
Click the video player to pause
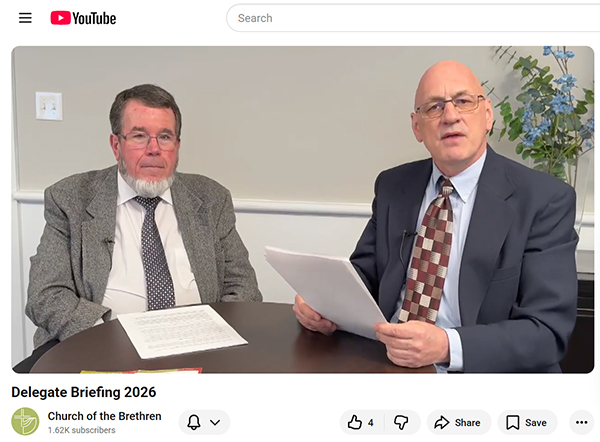303,210
